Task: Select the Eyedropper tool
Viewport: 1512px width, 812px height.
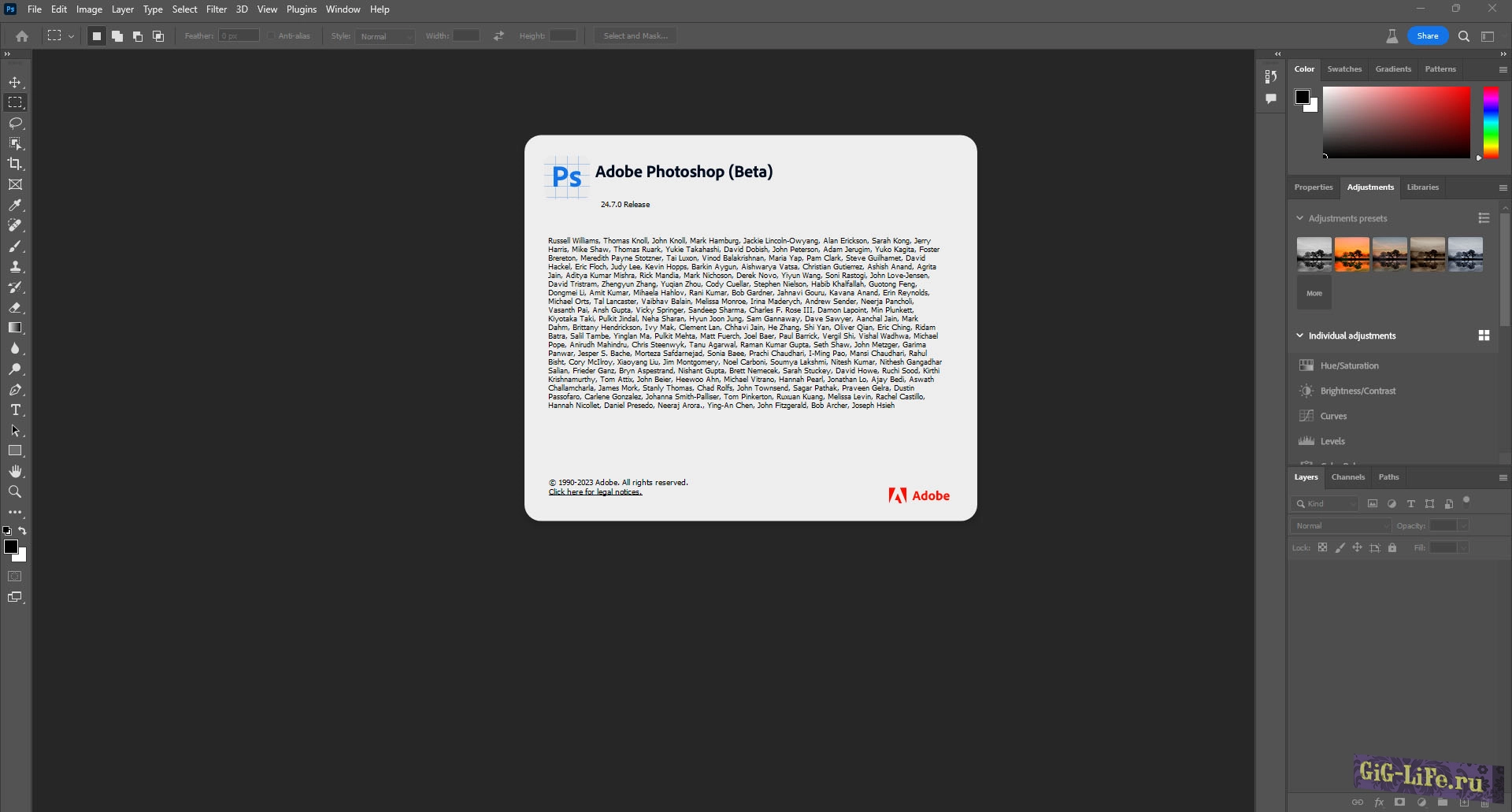Action: point(15,206)
